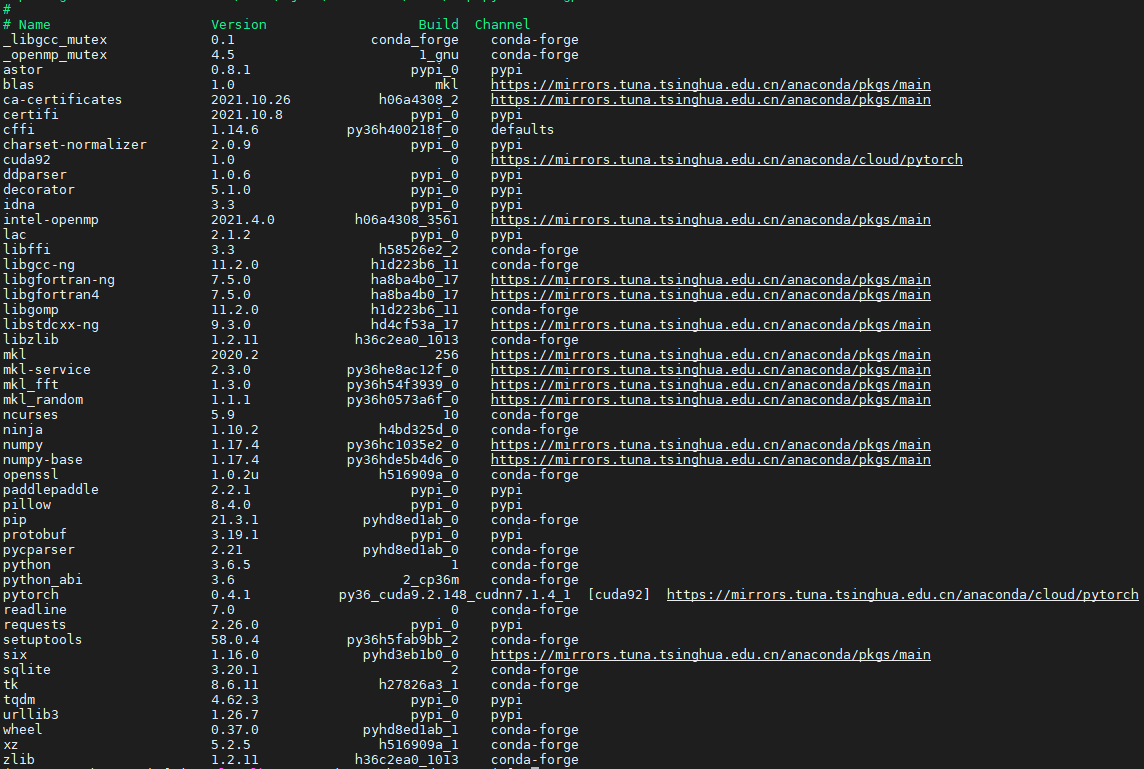This screenshot has width=1144, height=769.
Task: Select the paddlepaddle package name text
Action: (x=50, y=489)
